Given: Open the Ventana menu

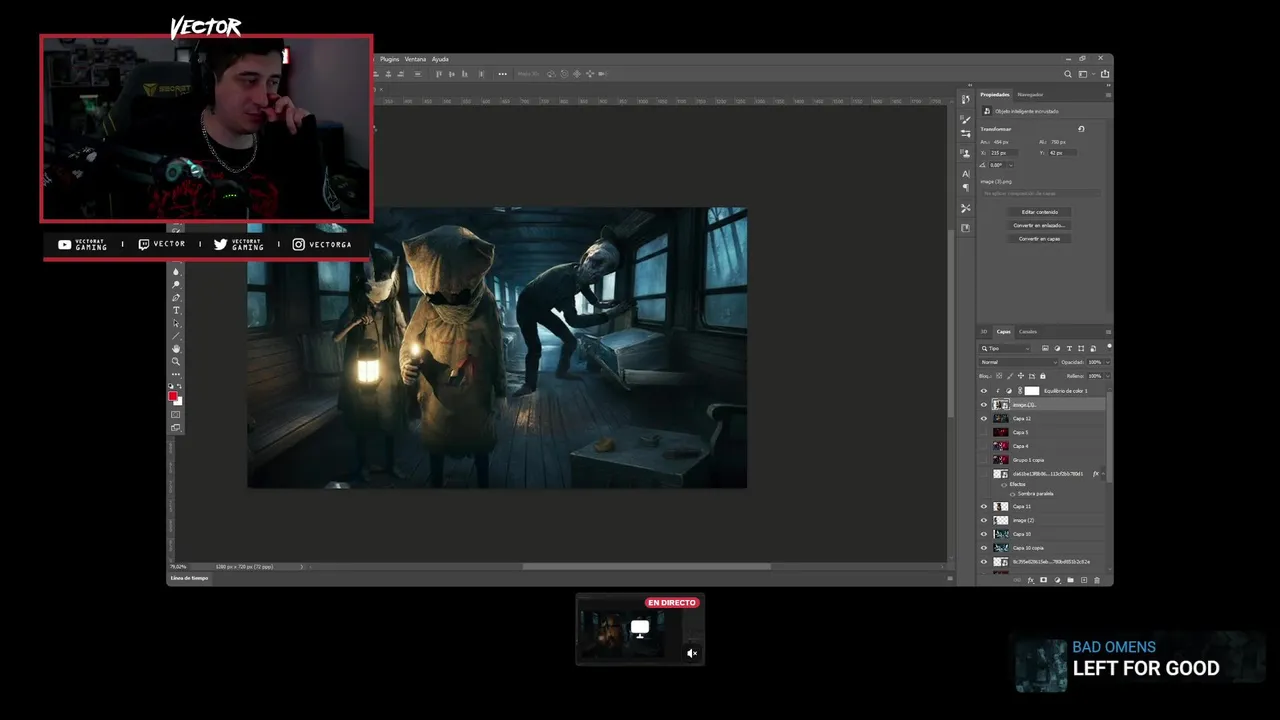Looking at the screenshot, I should [x=415, y=59].
